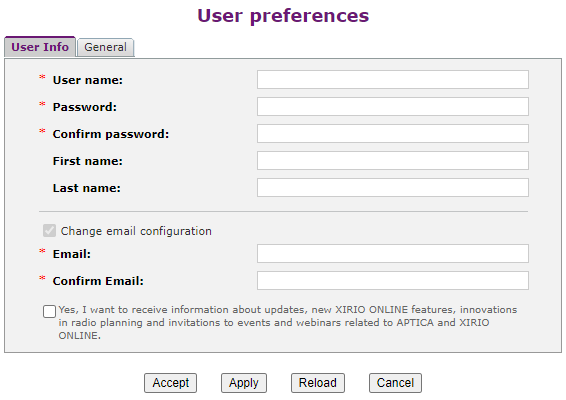Screen dimensions: 566x400
Task: Click the Email address field
Action: 393,254
